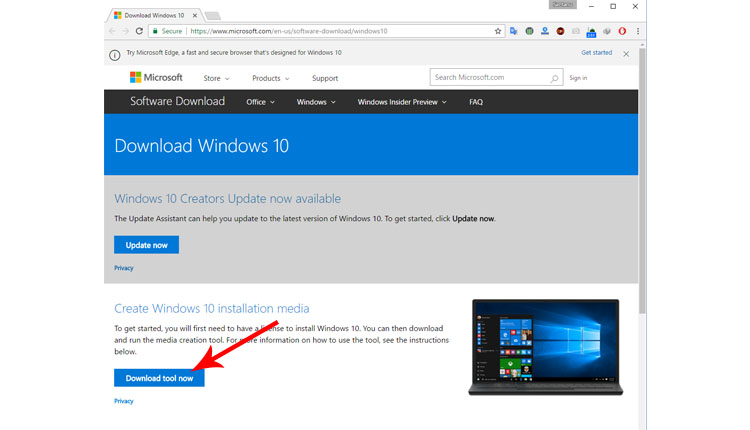This screenshot has width=750, height=430.
Task: Open the Google Translate extension icon
Action: pyautogui.click(x=514, y=31)
